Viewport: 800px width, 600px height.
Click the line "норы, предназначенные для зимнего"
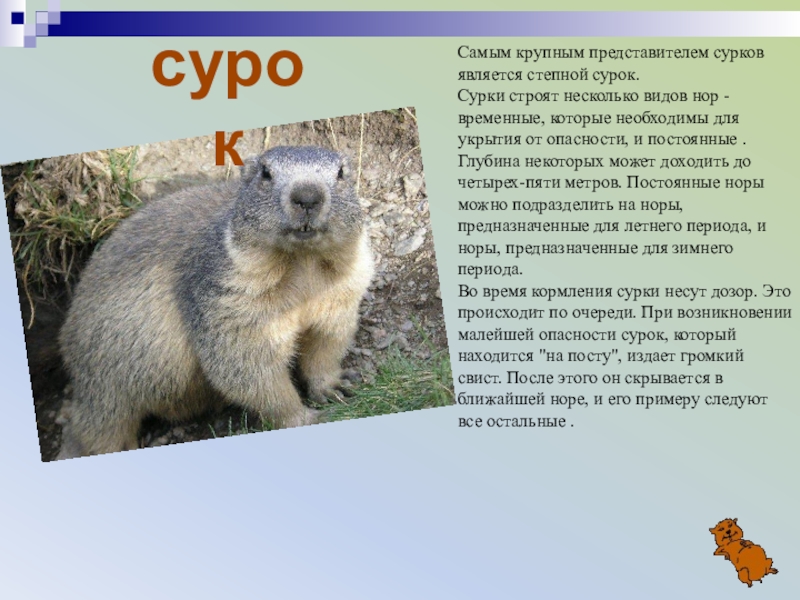(595, 248)
